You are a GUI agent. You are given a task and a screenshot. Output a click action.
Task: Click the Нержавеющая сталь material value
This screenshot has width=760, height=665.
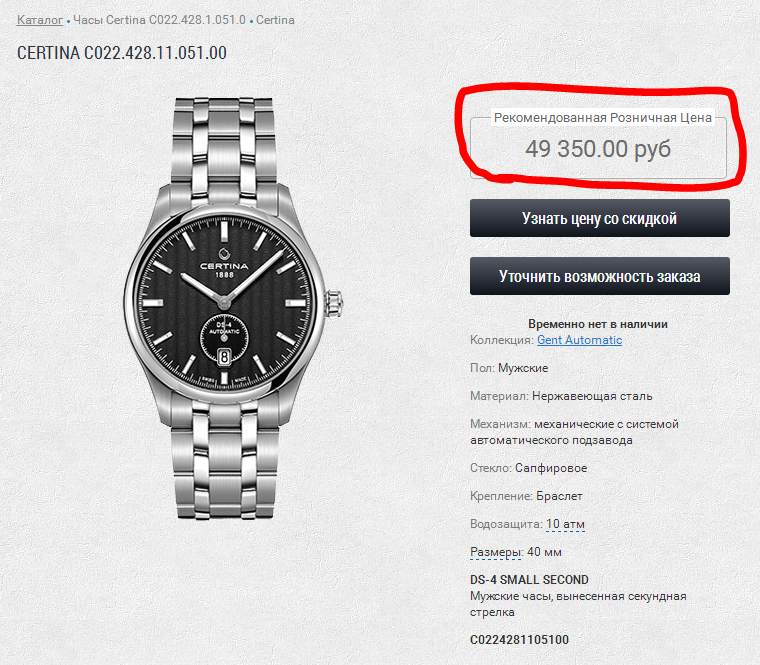click(592, 396)
